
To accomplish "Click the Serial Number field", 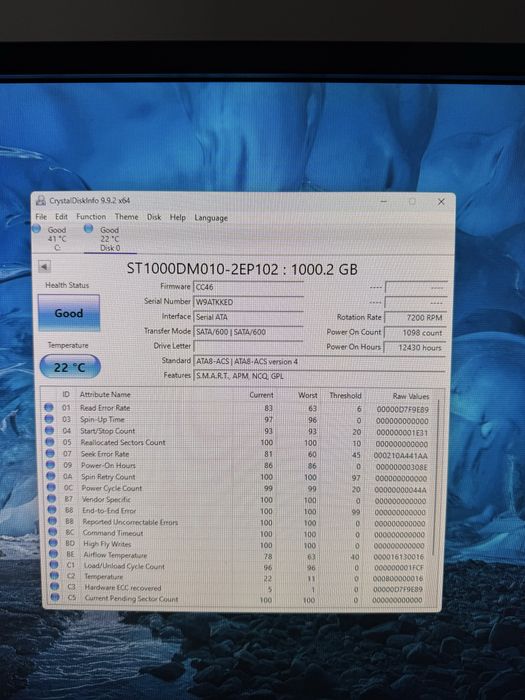I will tap(249, 302).
